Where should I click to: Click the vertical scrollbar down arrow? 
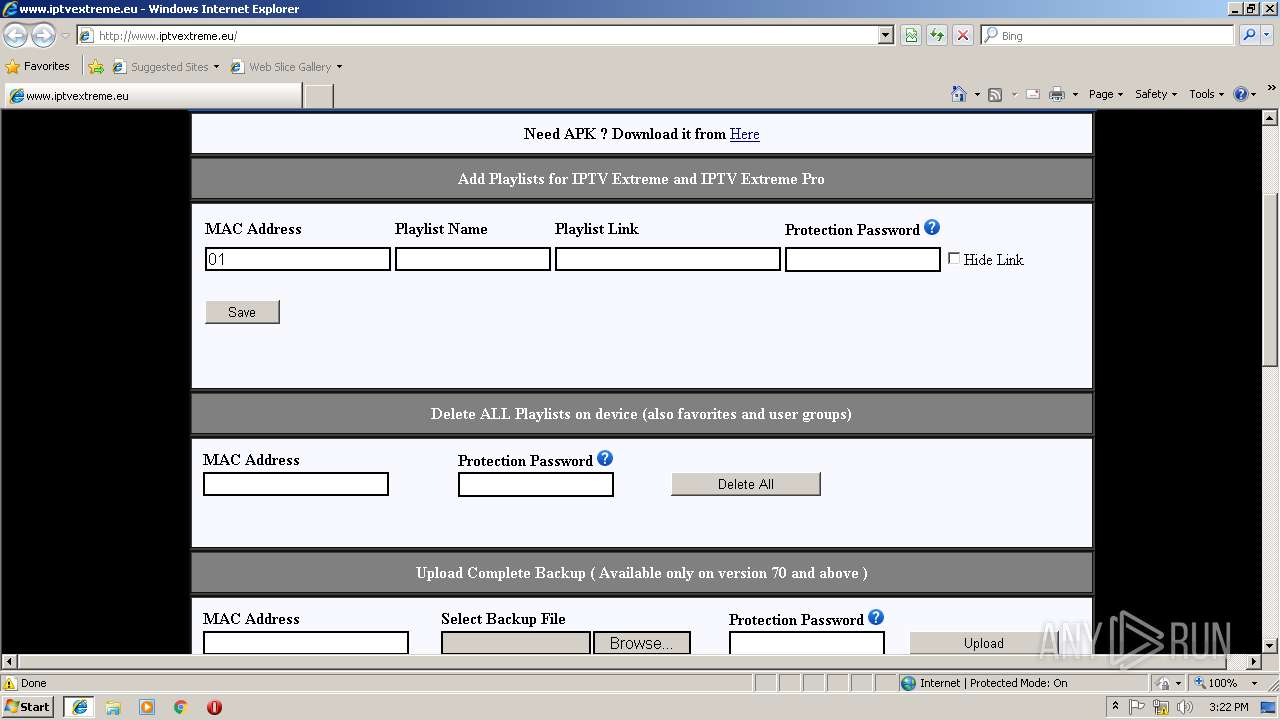tap(1270, 646)
